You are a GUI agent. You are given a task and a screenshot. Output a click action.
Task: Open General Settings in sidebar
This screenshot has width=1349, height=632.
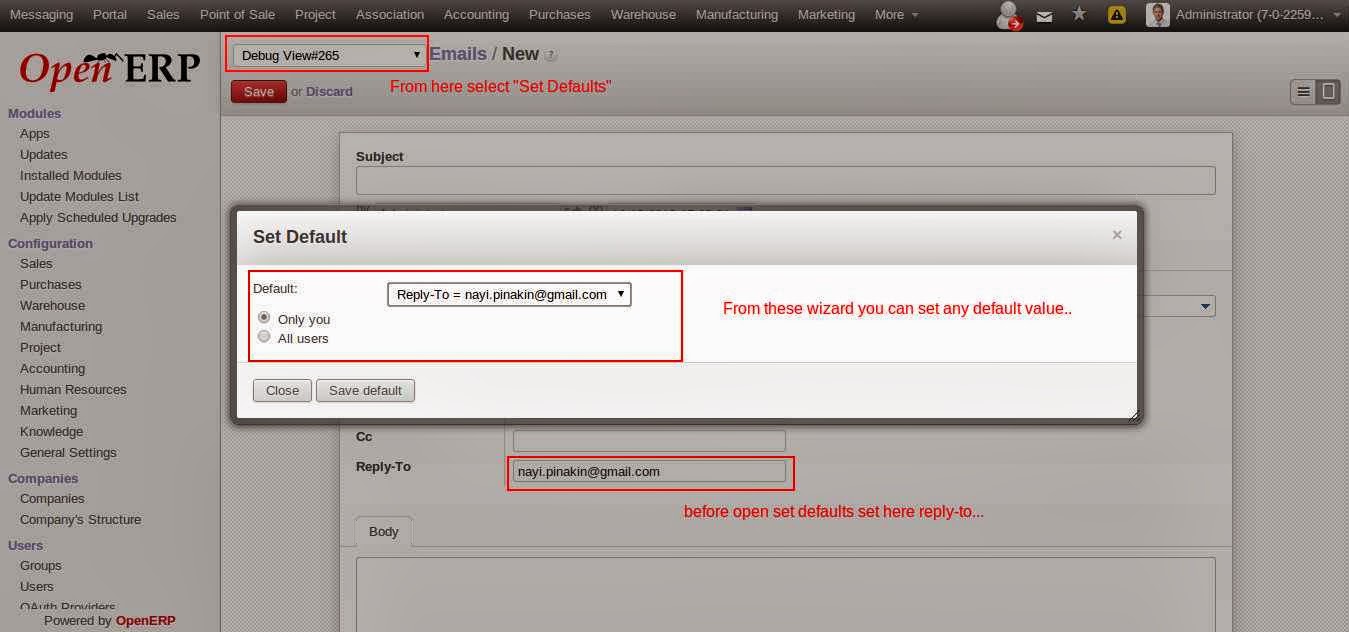[68, 453]
